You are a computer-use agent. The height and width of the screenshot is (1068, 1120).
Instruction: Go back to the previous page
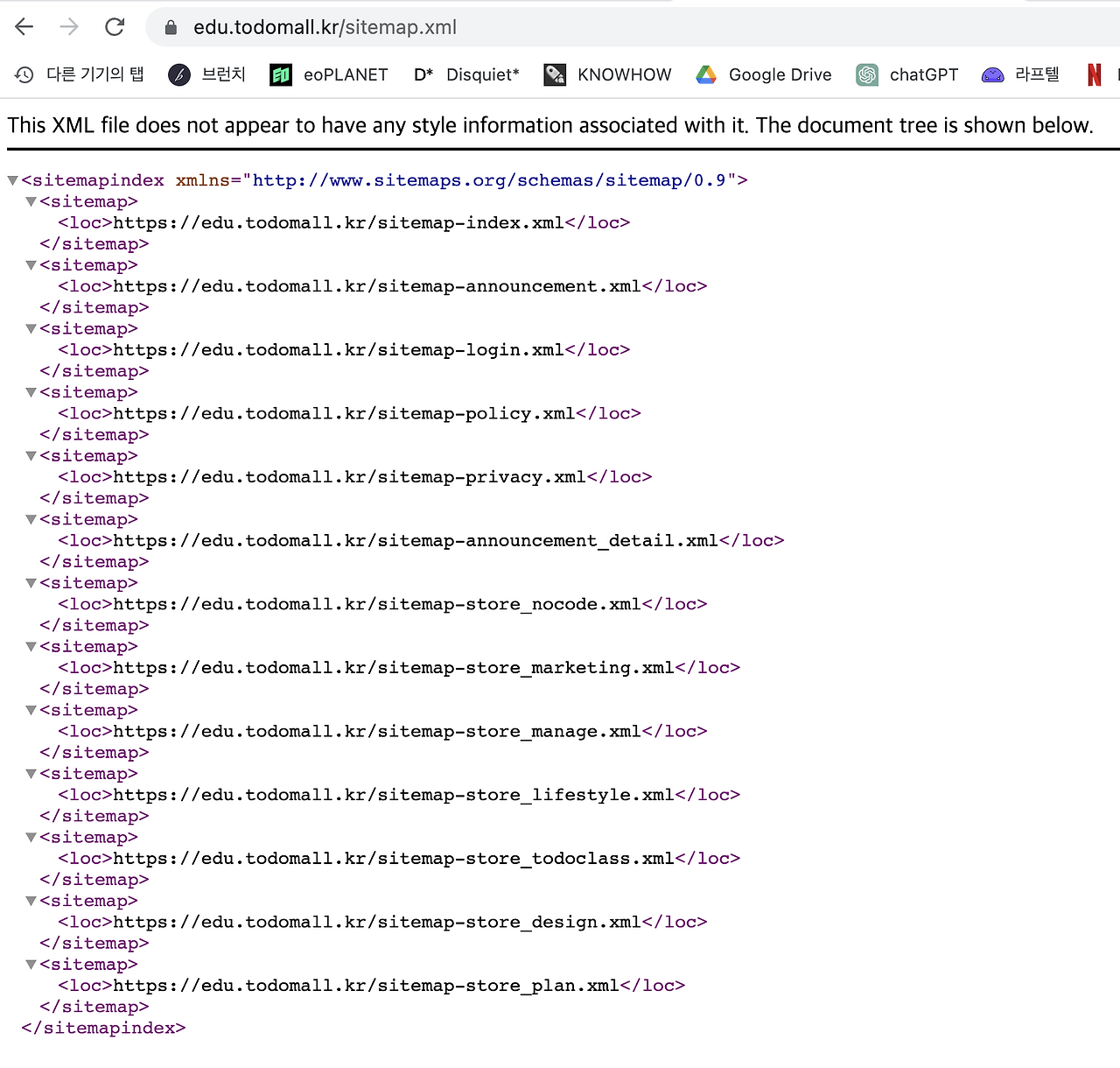pyautogui.click(x=24, y=26)
